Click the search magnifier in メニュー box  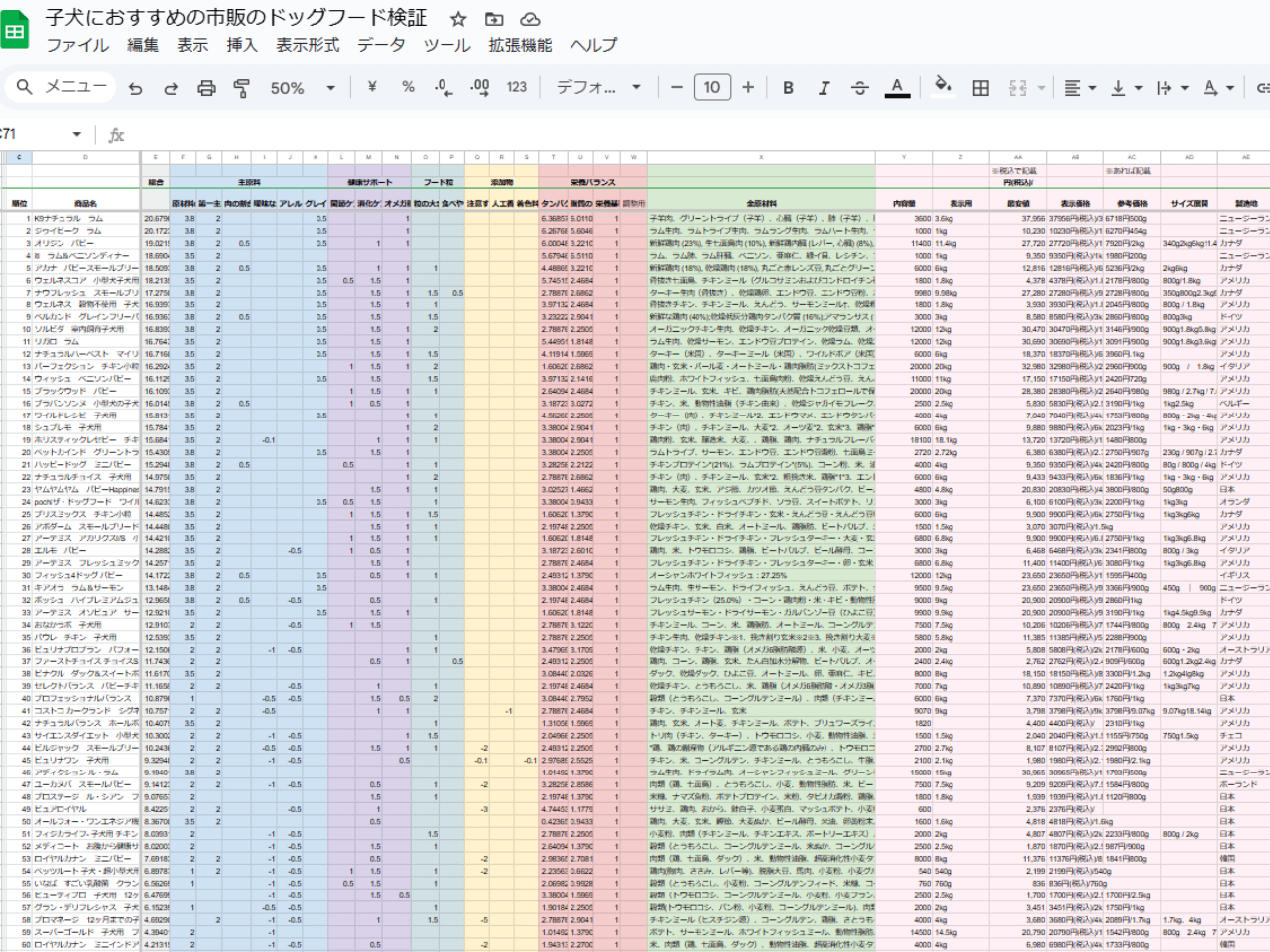tap(25, 87)
